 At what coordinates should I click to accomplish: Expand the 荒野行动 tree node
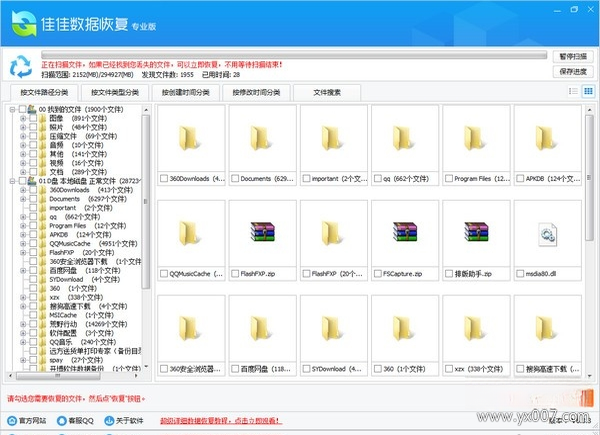(x=23, y=324)
